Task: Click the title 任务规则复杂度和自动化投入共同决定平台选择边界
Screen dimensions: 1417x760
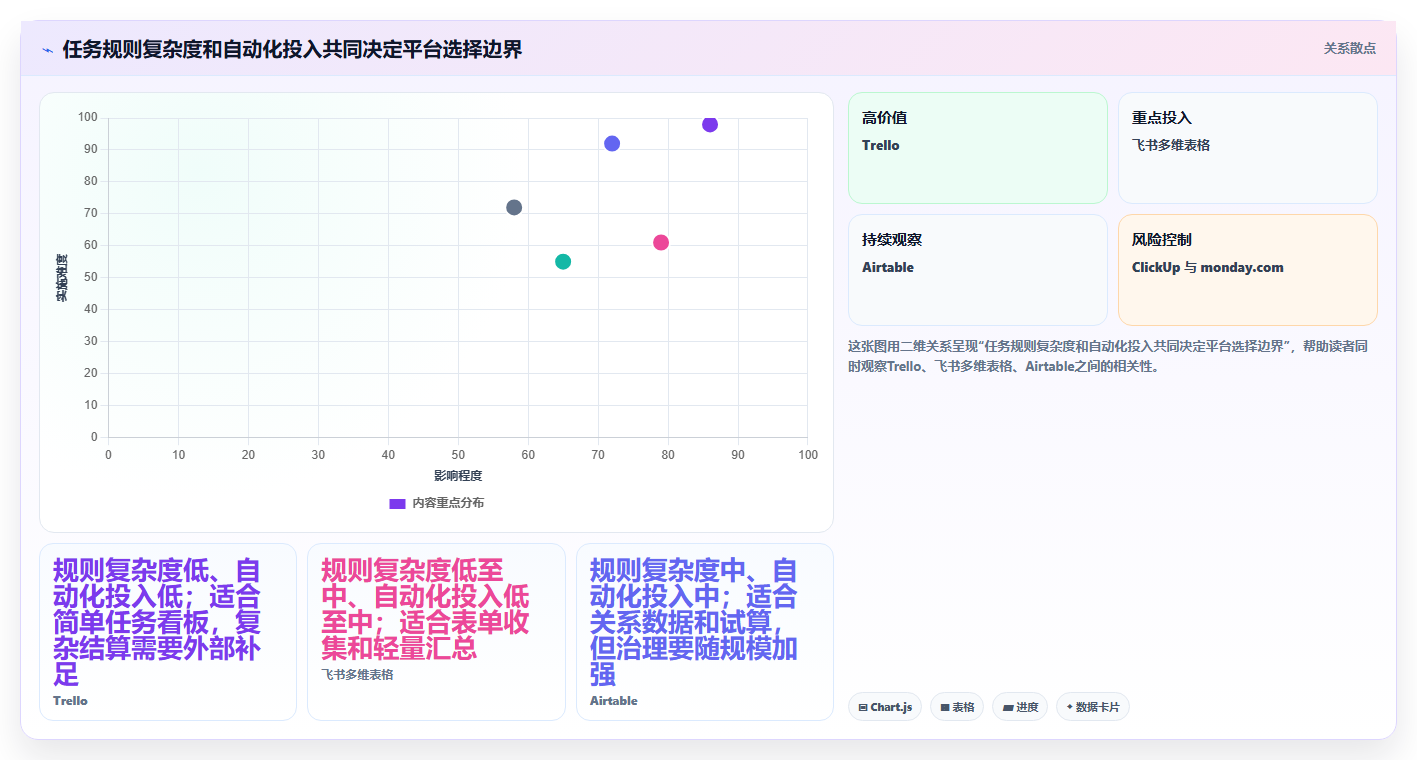Action: [x=292, y=49]
